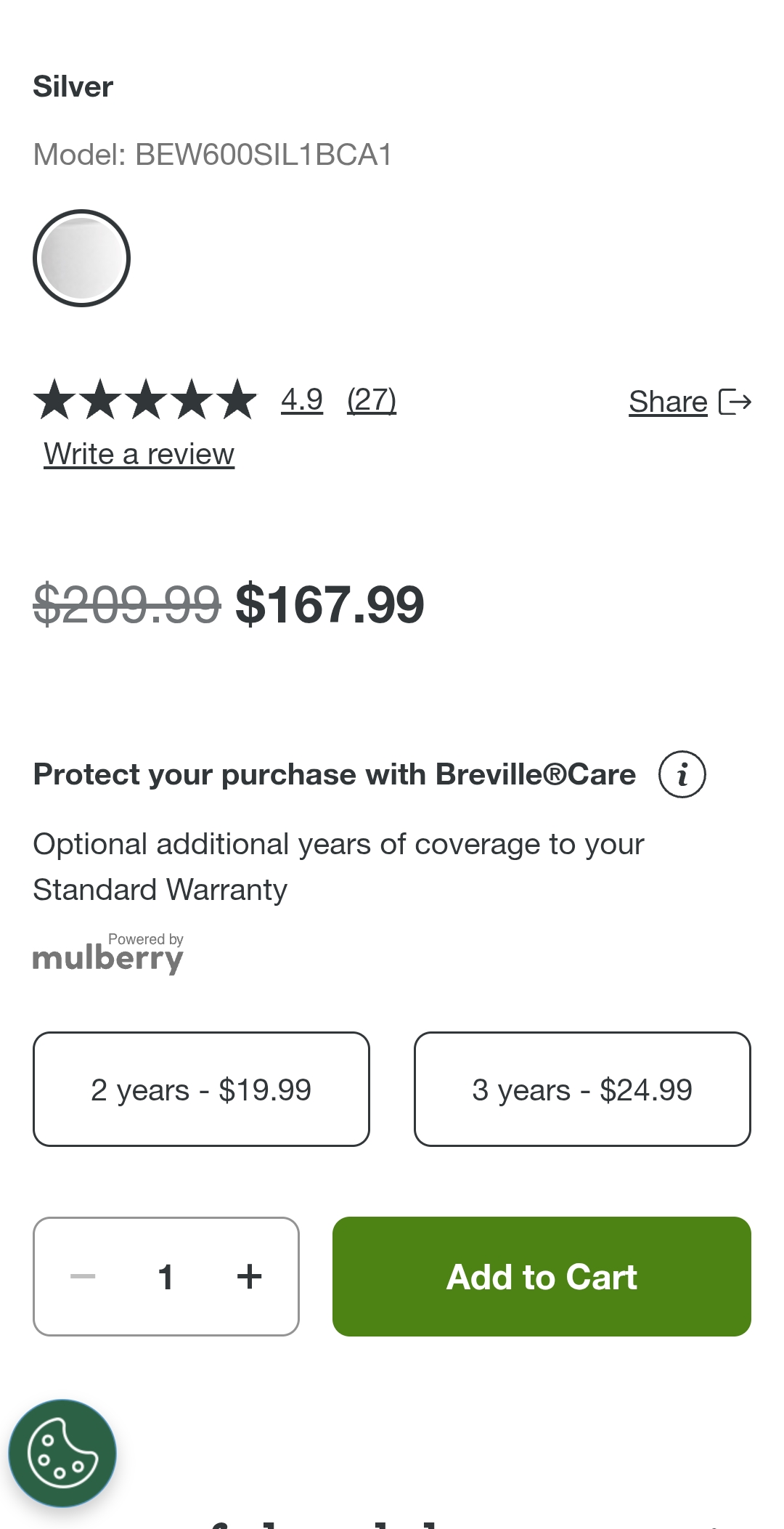The width and height of the screenshot is (784, 1529).
Task: Decrease quantity with the minus icon
Action: tap(83, 1276)
